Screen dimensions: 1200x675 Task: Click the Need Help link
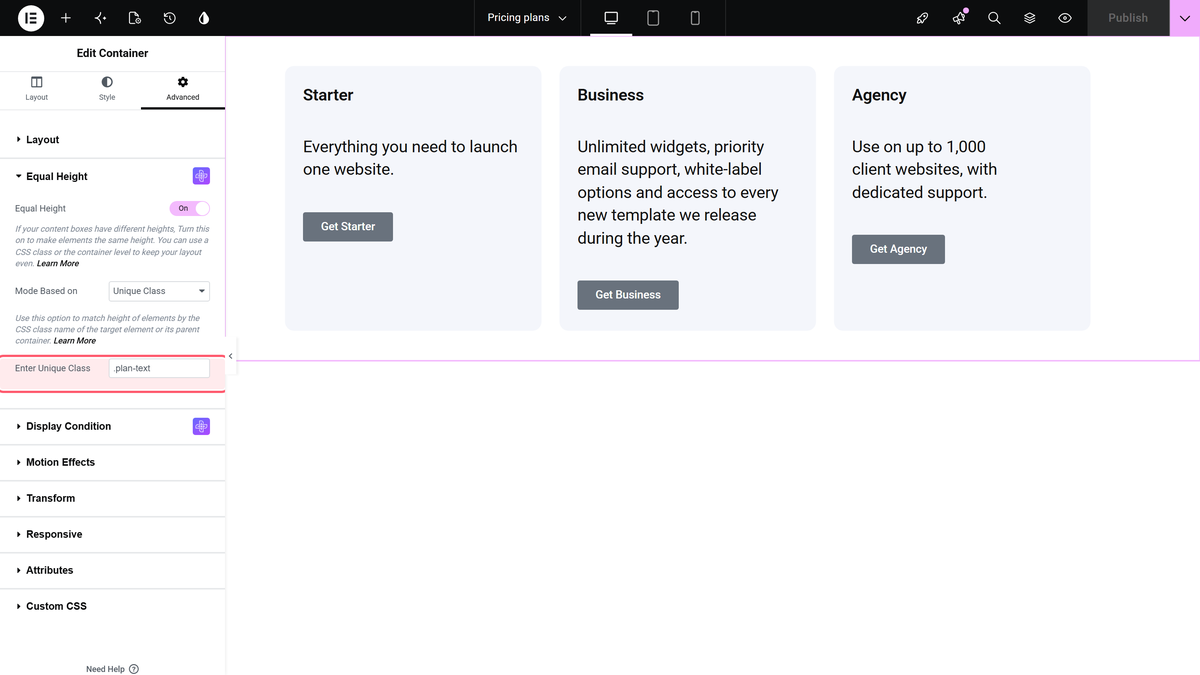[112, 669]
